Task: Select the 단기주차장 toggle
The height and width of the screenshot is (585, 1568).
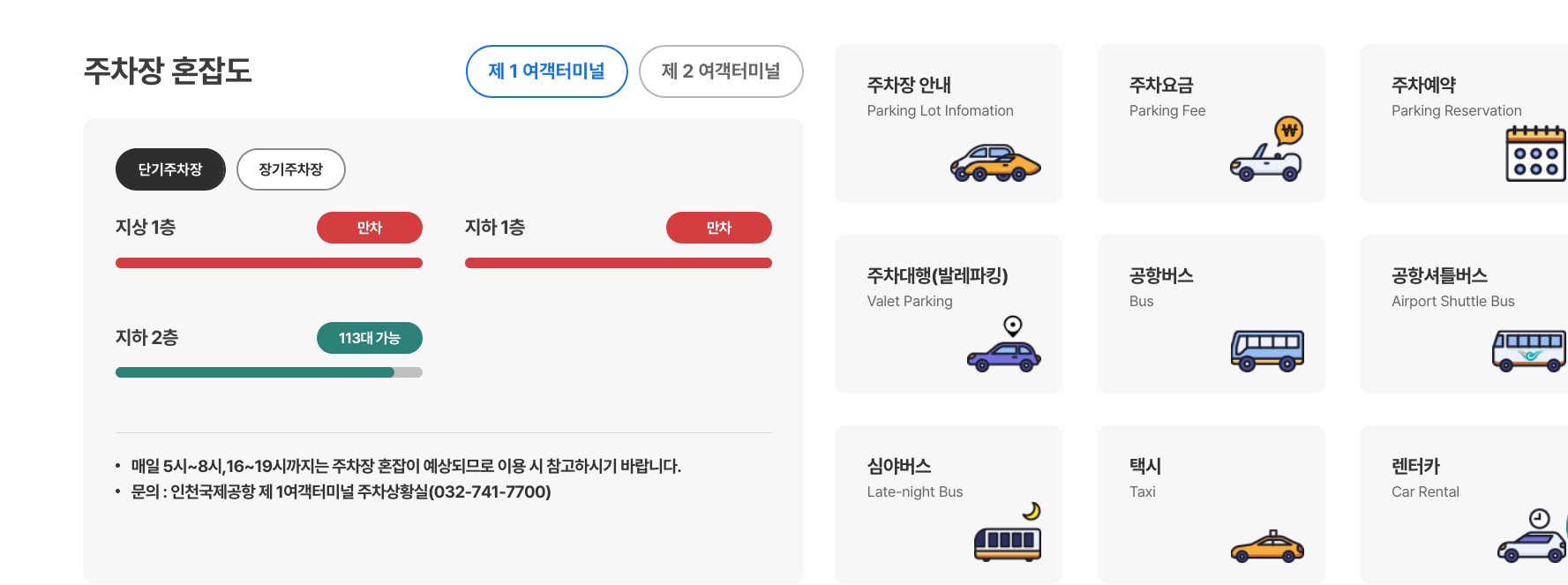Action: coord(170,169)
